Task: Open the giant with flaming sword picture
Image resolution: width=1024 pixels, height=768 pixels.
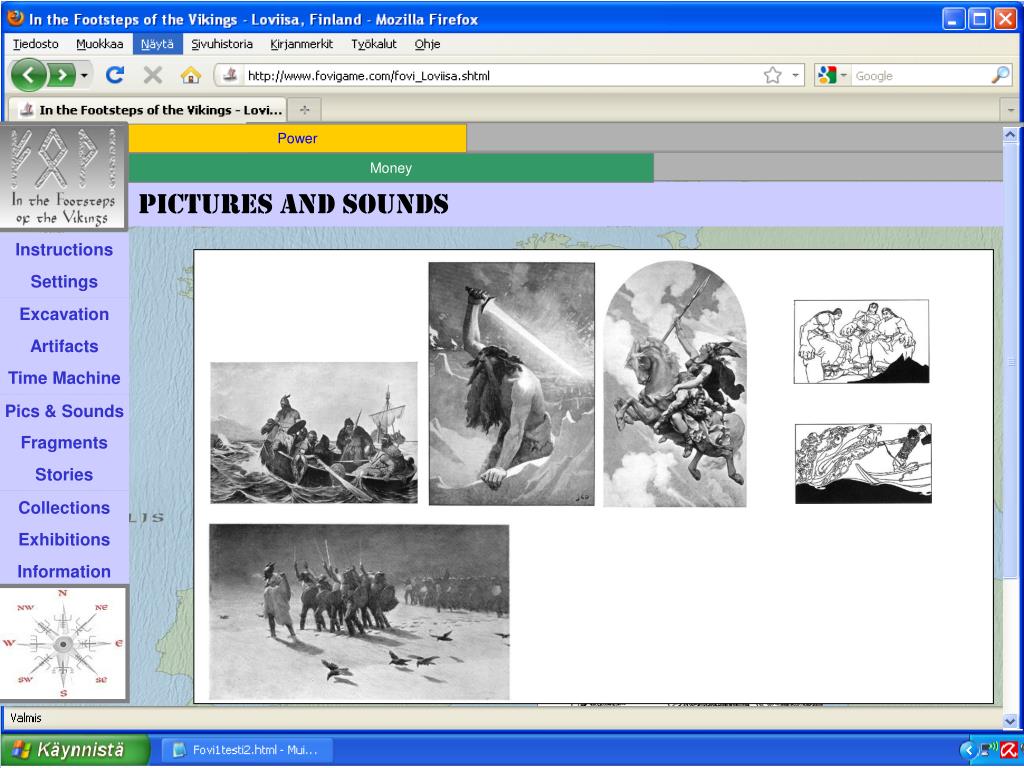Action: 511,384
